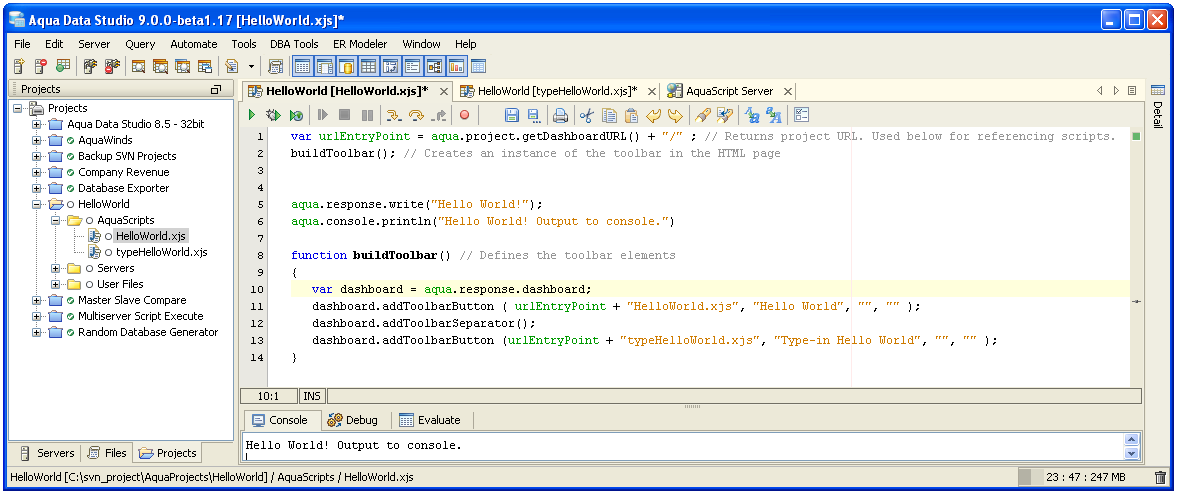This screenshot has width=1177, height=495.
Task: Close the AquaScript Server tab
Action: 787,92
